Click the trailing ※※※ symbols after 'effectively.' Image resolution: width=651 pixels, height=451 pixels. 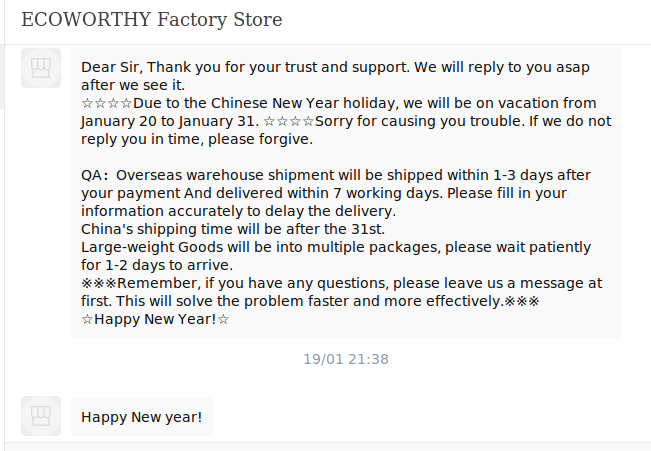(521, 301)
